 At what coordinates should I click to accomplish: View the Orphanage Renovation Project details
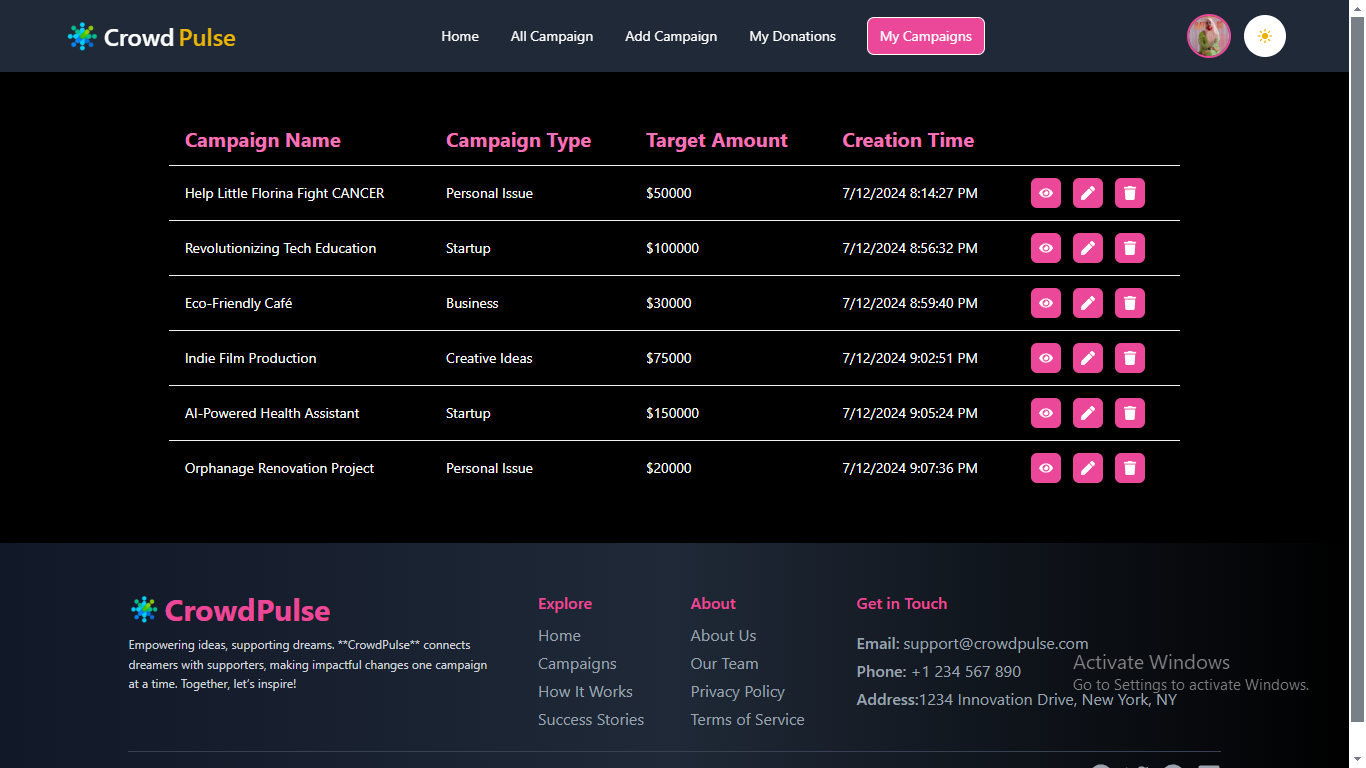[1045, 468]
